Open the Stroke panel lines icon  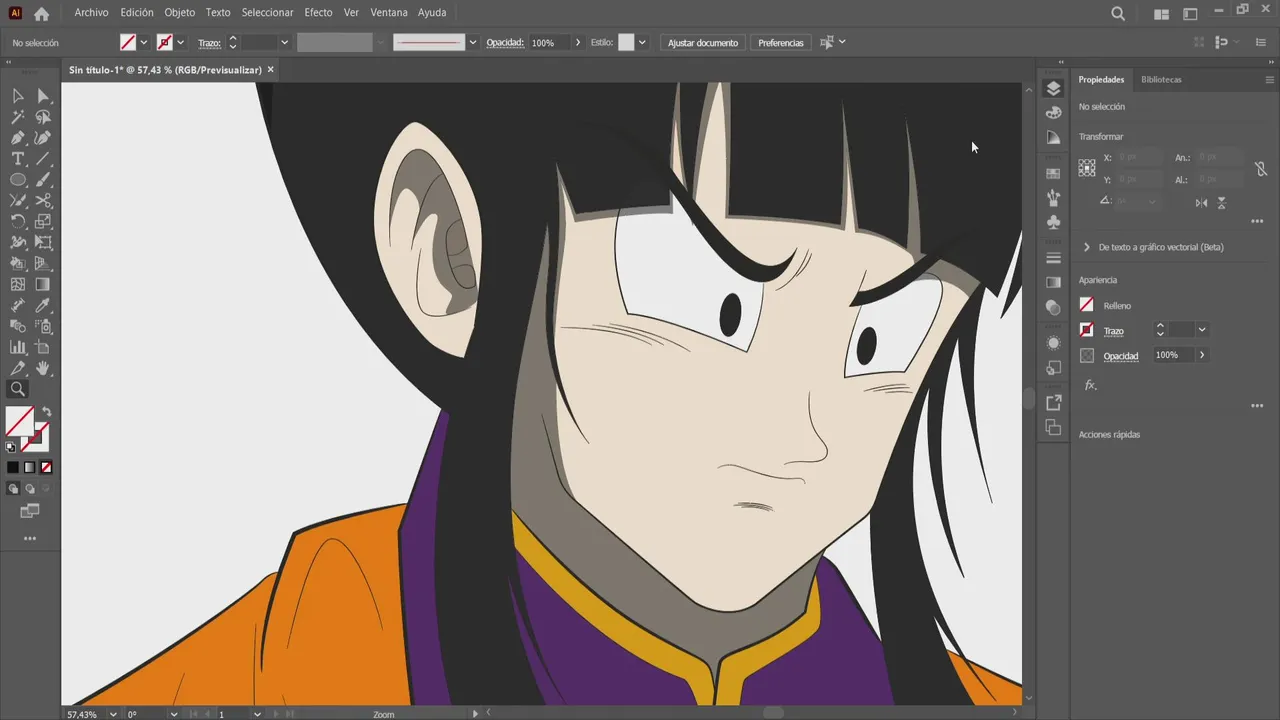pos(1053,259)
